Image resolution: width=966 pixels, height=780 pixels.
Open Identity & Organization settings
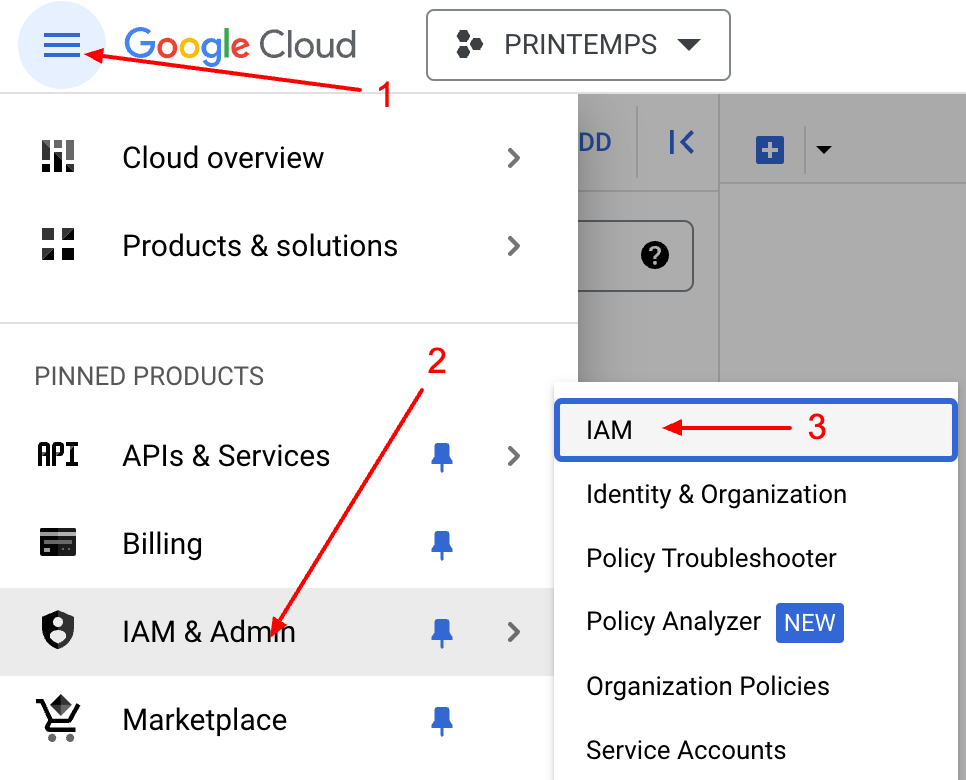pos(716,494)
